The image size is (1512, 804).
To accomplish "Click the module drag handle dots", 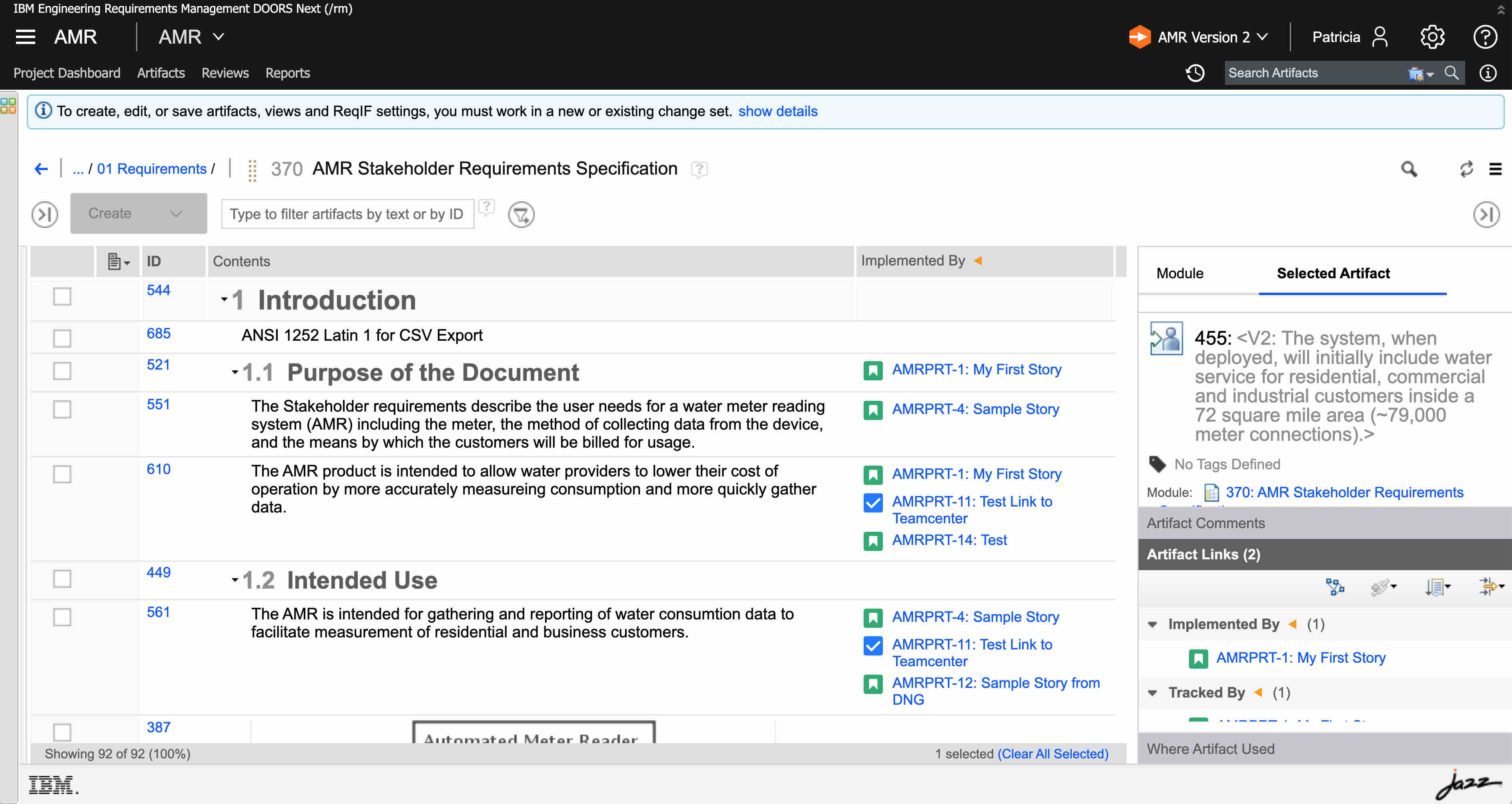I will coord(253,170).
